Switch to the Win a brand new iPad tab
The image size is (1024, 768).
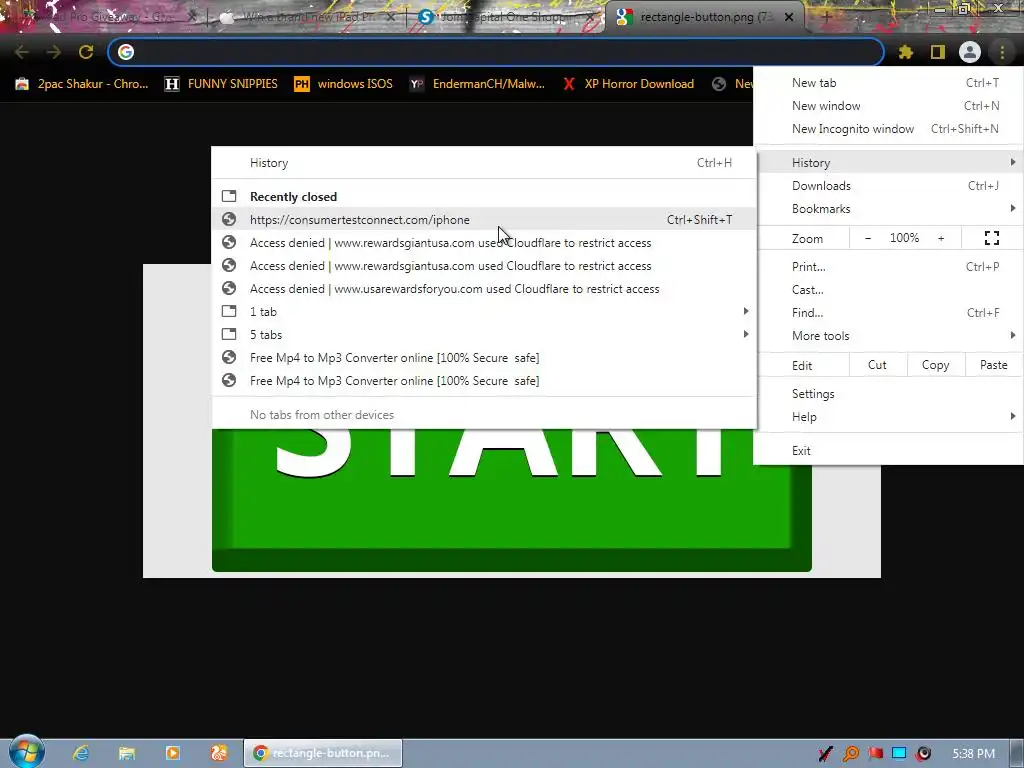(x=307, y=17)
